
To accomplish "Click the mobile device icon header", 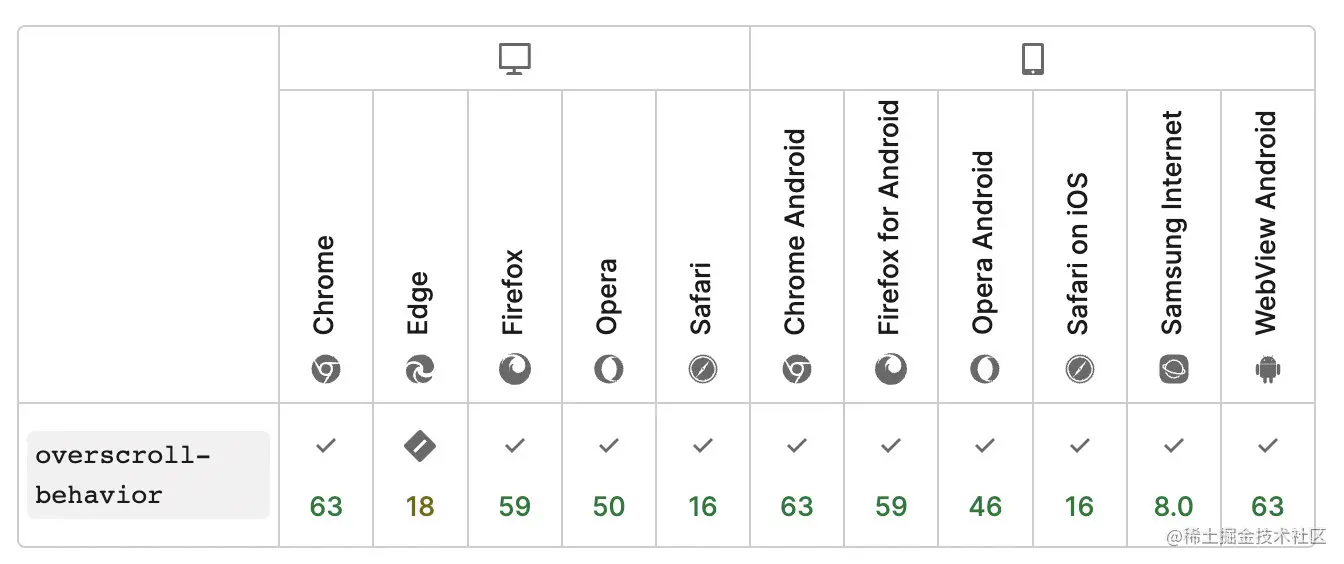I will (x=1032, y=59).
